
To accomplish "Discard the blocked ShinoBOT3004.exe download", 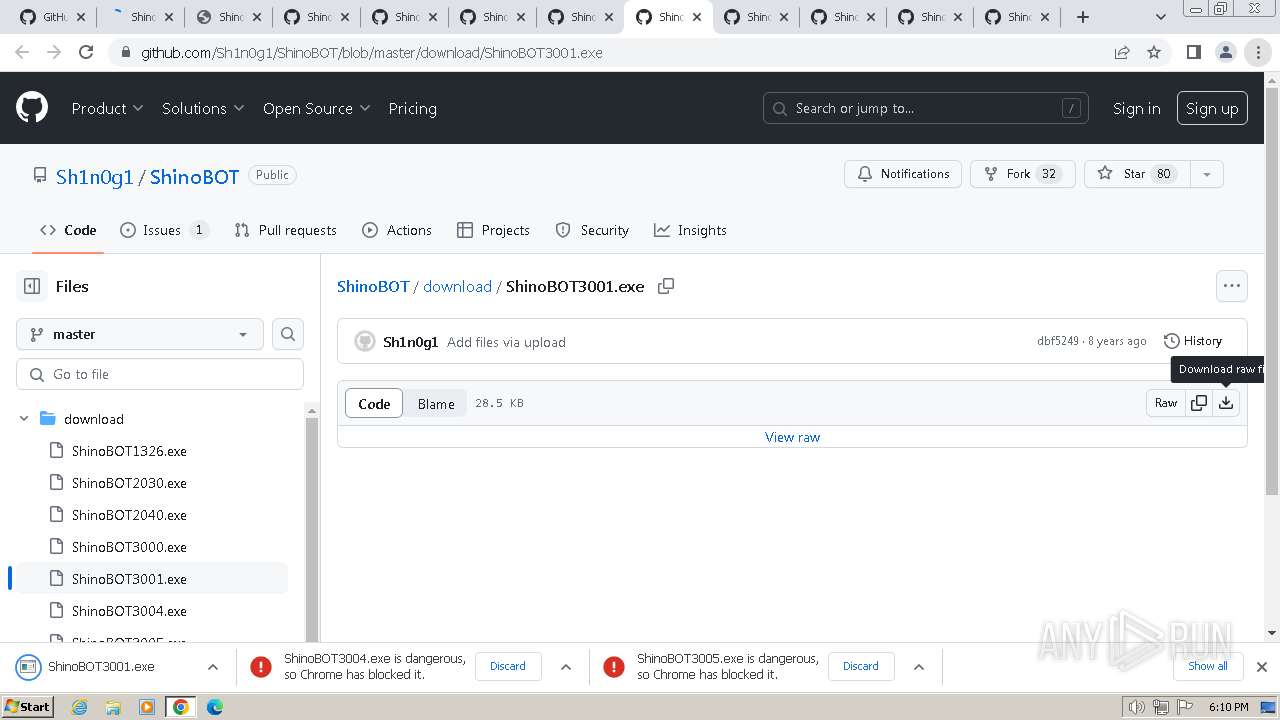I will coord(508,666).
